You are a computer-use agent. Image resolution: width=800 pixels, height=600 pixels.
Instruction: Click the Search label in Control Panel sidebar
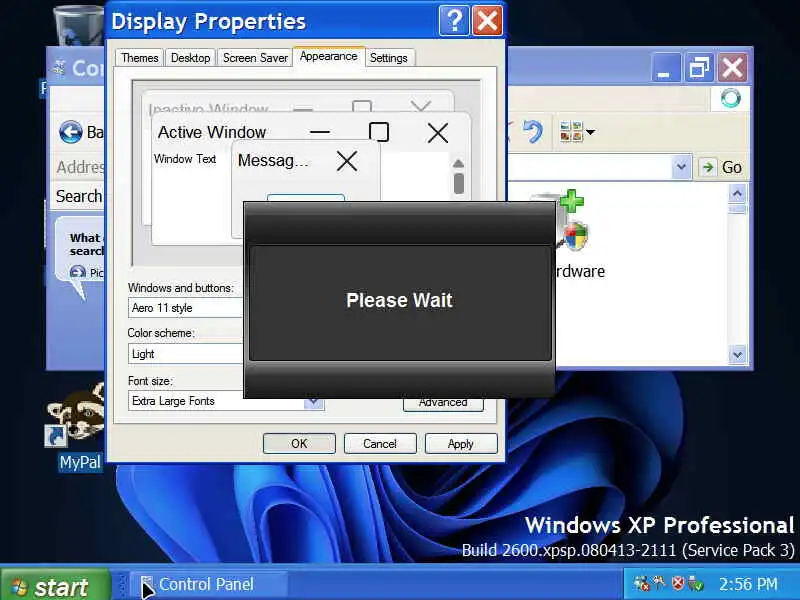click(x=79, y=196)
